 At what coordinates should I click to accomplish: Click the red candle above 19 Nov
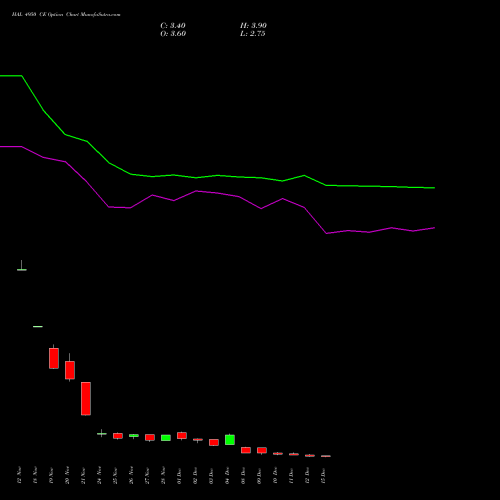(54, 358)
